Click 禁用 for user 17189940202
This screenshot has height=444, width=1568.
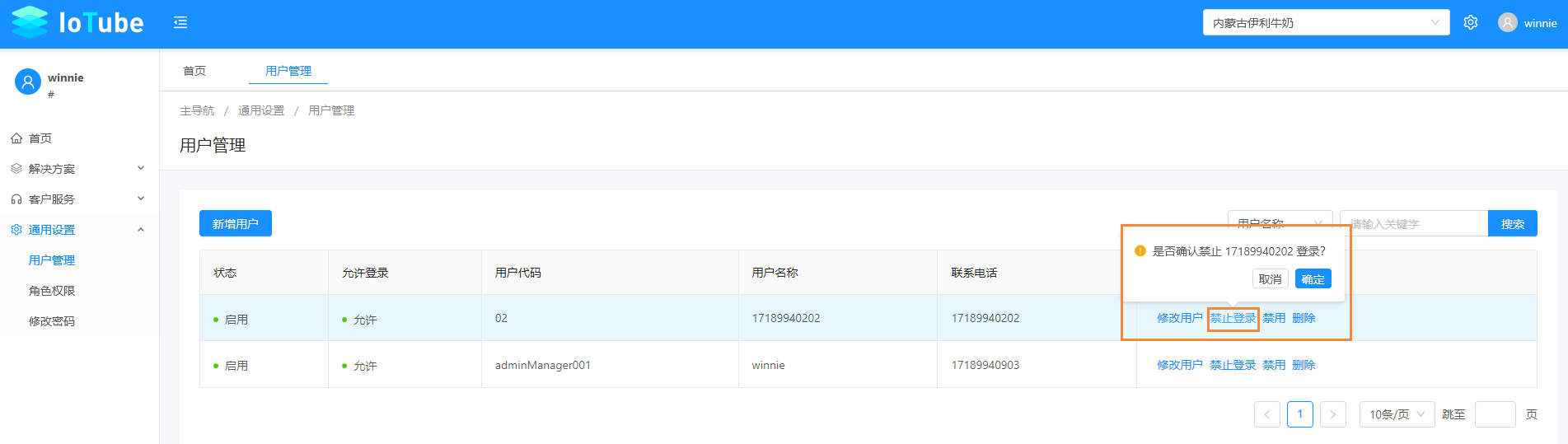coord(1274,318)
